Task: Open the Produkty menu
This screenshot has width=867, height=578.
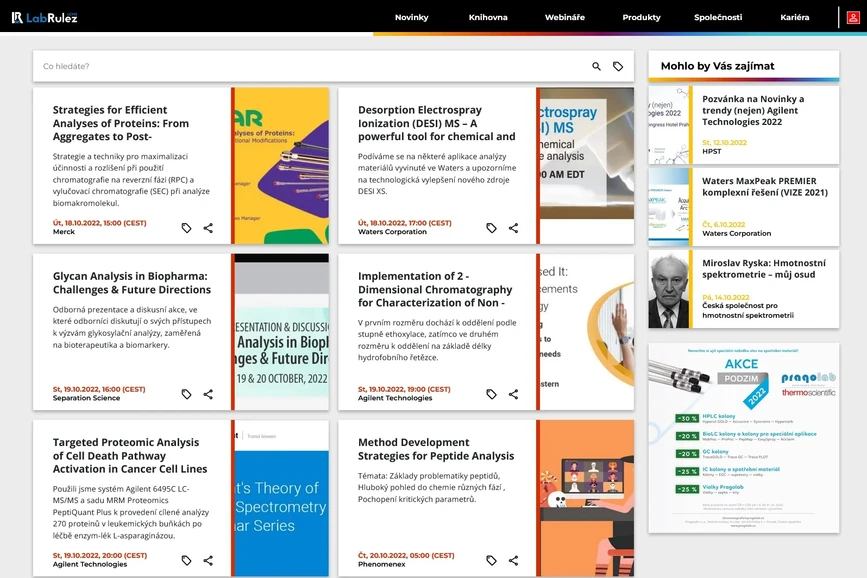Action: coord(641,17)
